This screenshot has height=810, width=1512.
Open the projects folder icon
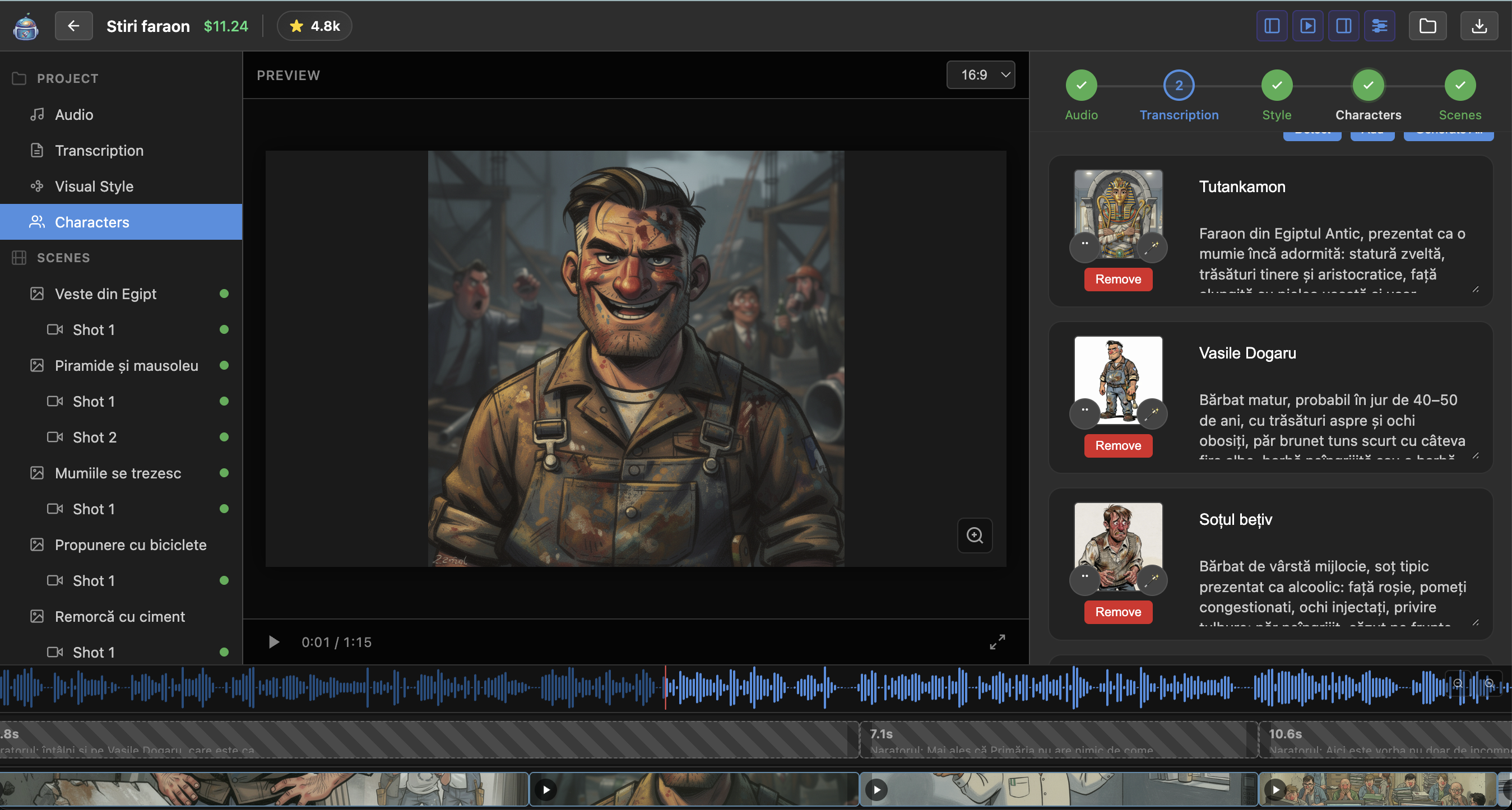pyautogui.click(x=1427, y=26)
